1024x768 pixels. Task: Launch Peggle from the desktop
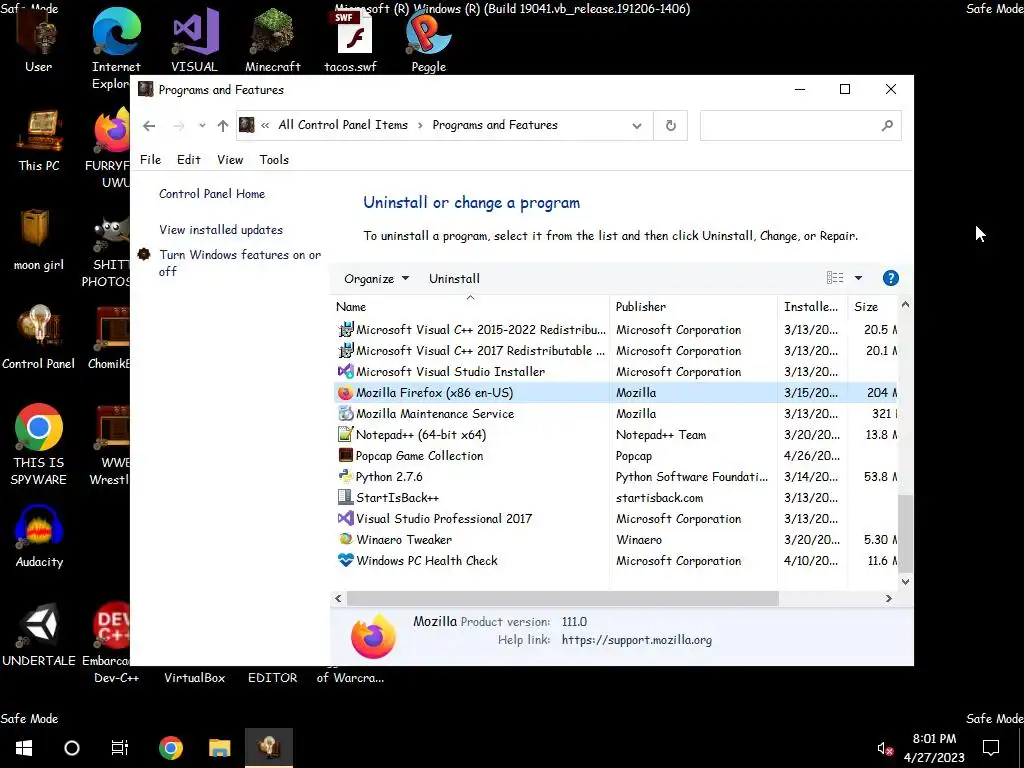[x=428, y=39]
